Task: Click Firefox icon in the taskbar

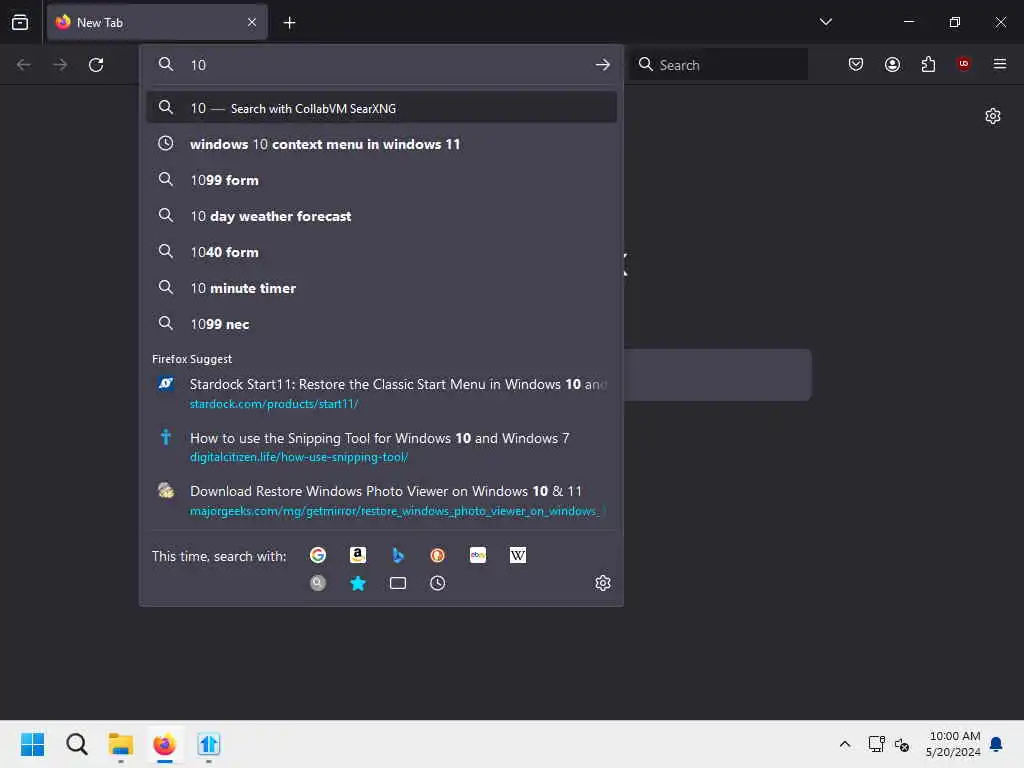Action: coord(165,744)
